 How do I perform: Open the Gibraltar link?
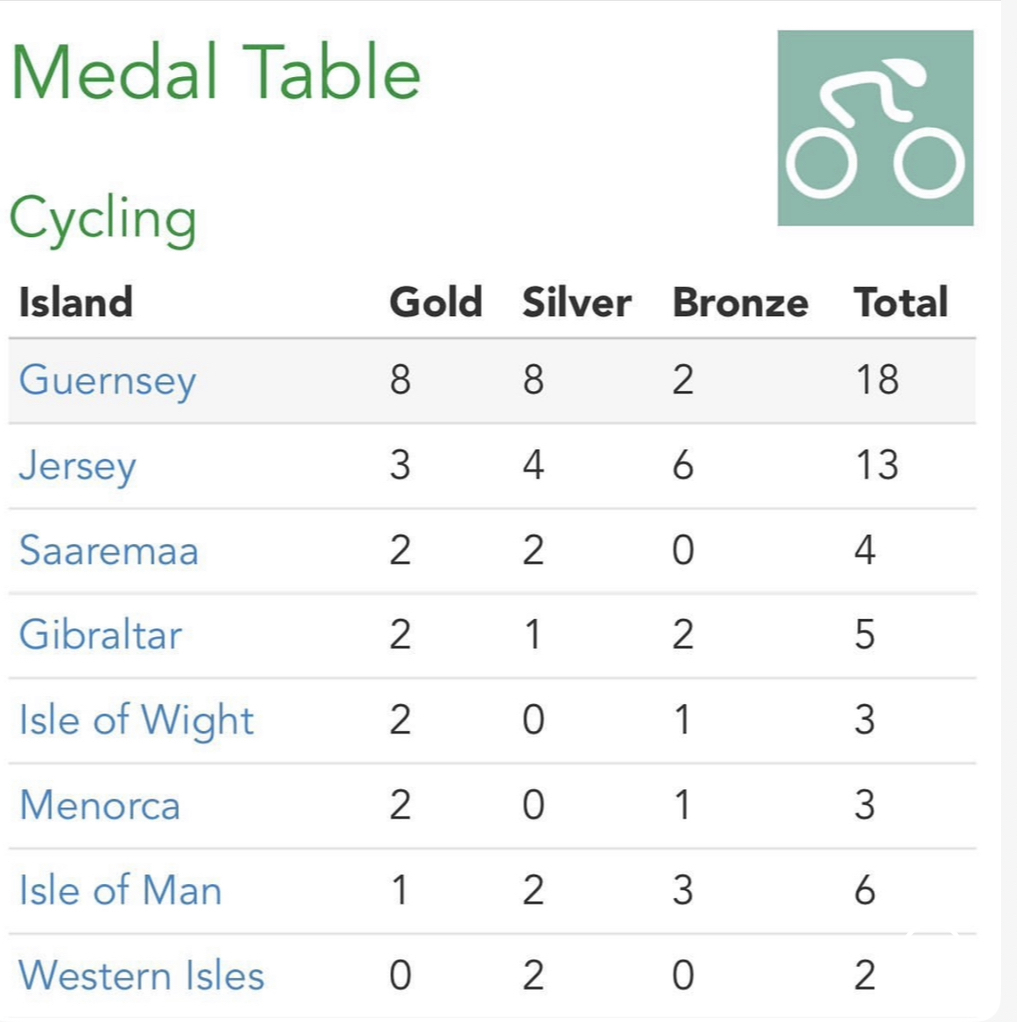click(x=100, y=635)
